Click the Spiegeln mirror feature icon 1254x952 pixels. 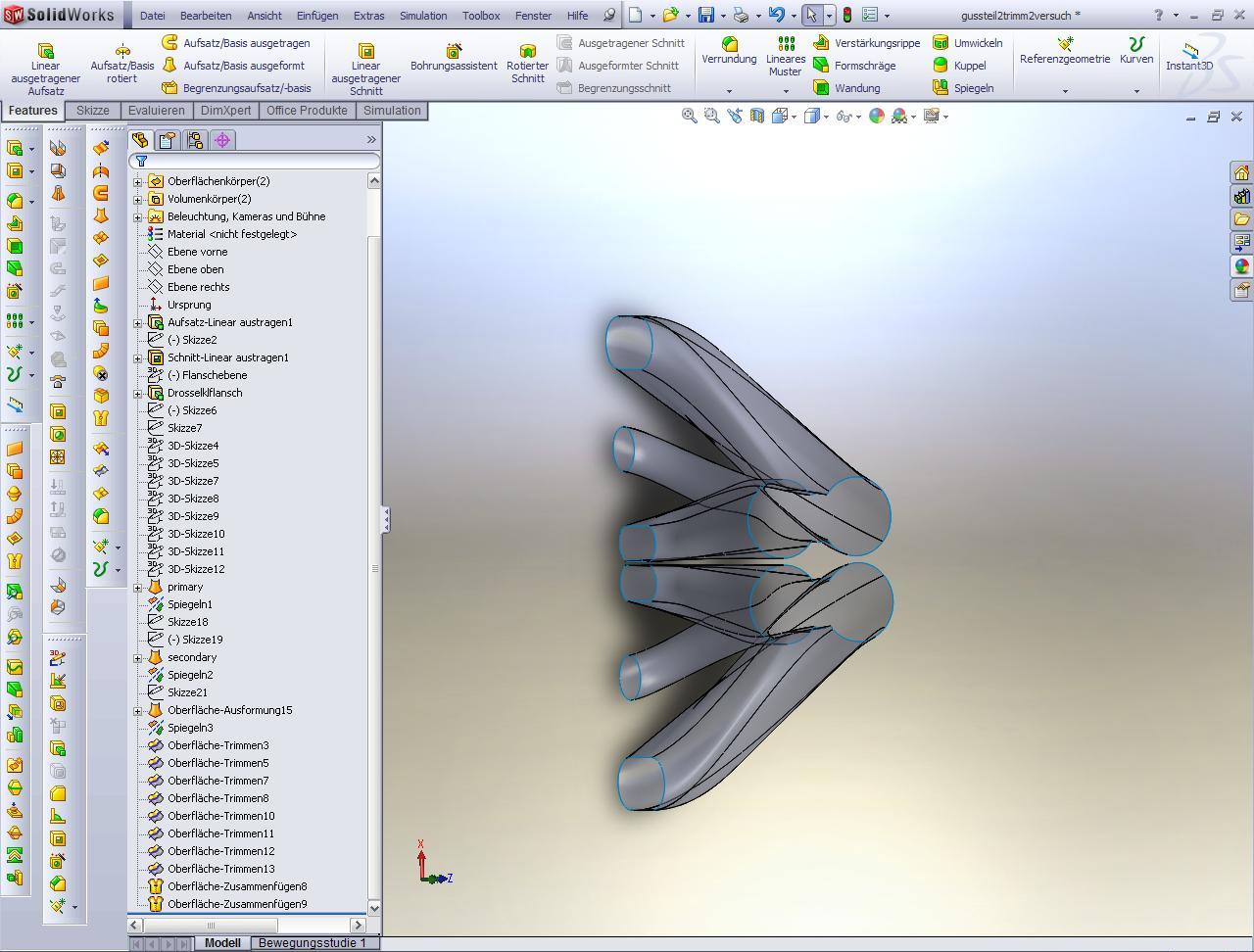click(x=940, y=88)
